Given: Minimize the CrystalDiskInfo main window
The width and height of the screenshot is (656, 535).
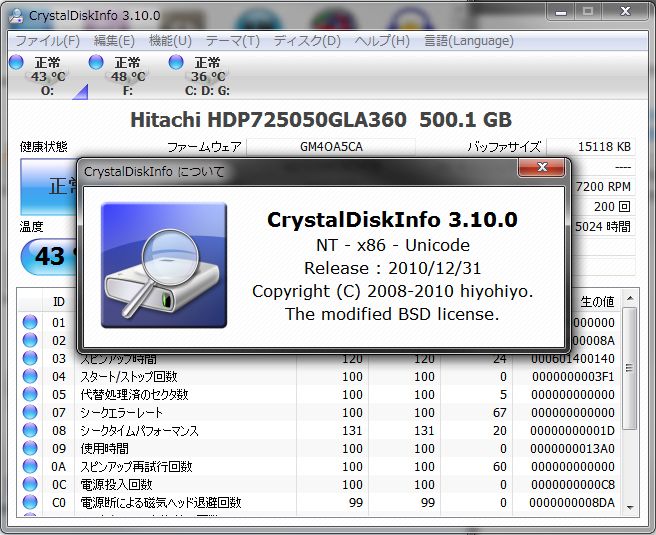Looking at the screenshot, I should pos(561,12).
